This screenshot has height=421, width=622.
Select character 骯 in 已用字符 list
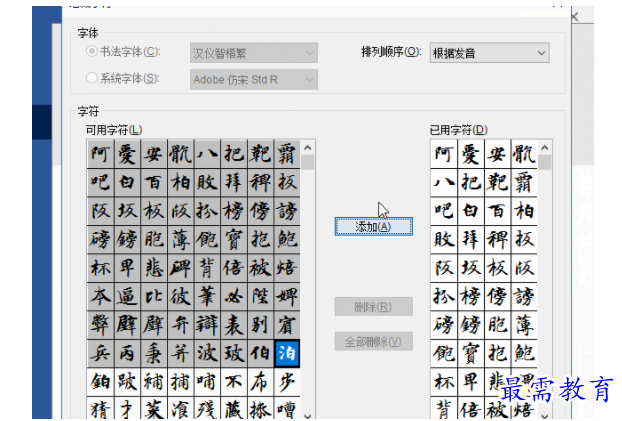click(524, 154)
